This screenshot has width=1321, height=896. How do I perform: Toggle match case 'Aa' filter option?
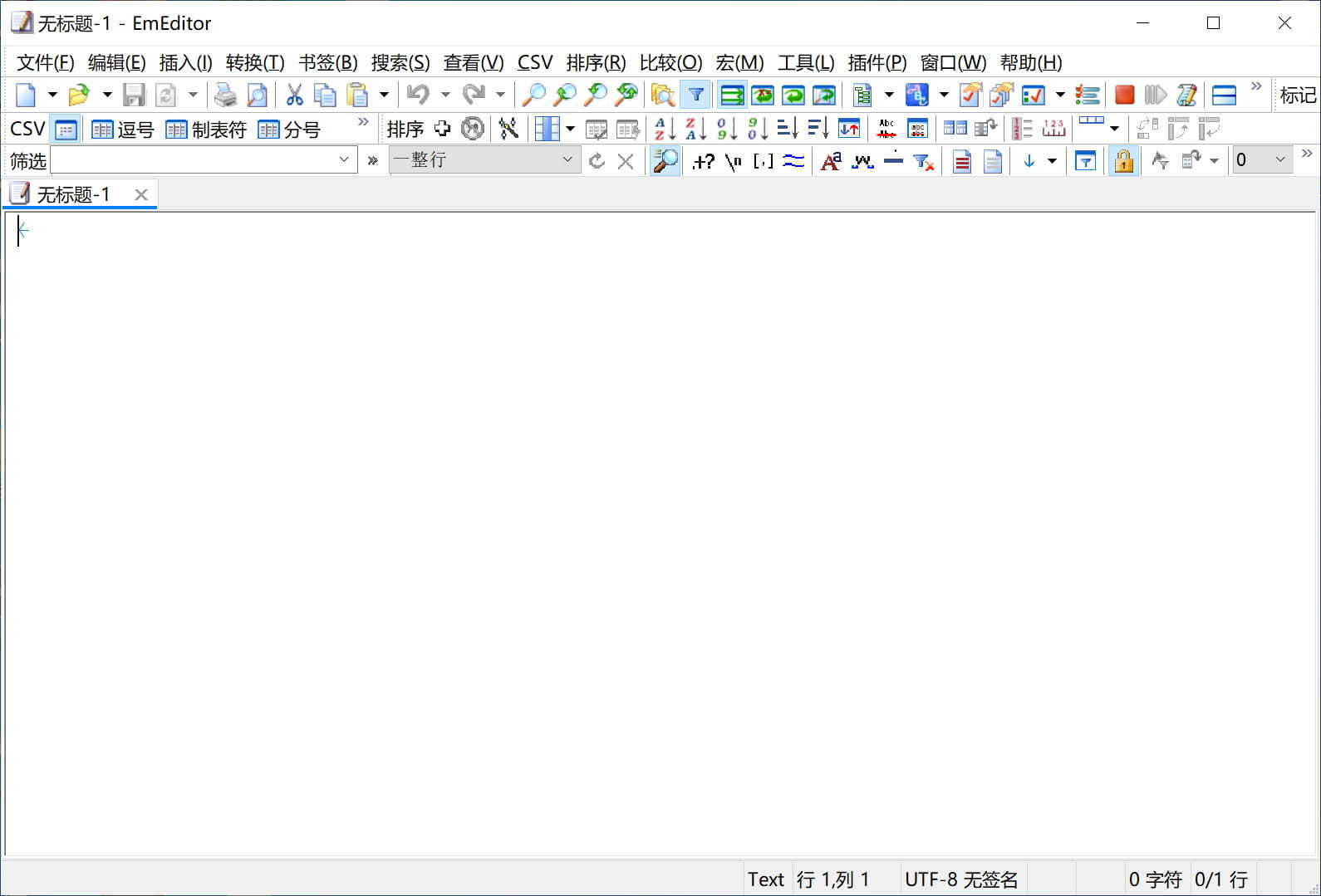pos(830,161)
